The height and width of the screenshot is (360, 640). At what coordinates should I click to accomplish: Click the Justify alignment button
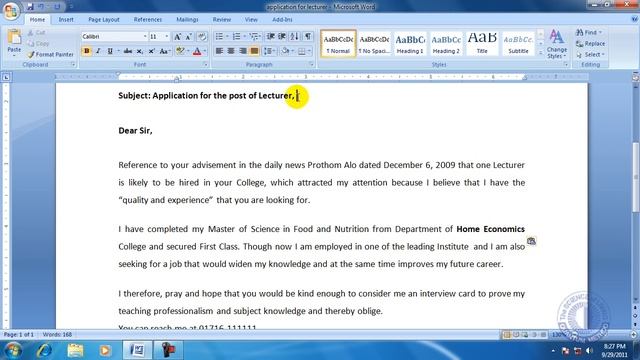point(254,51)
